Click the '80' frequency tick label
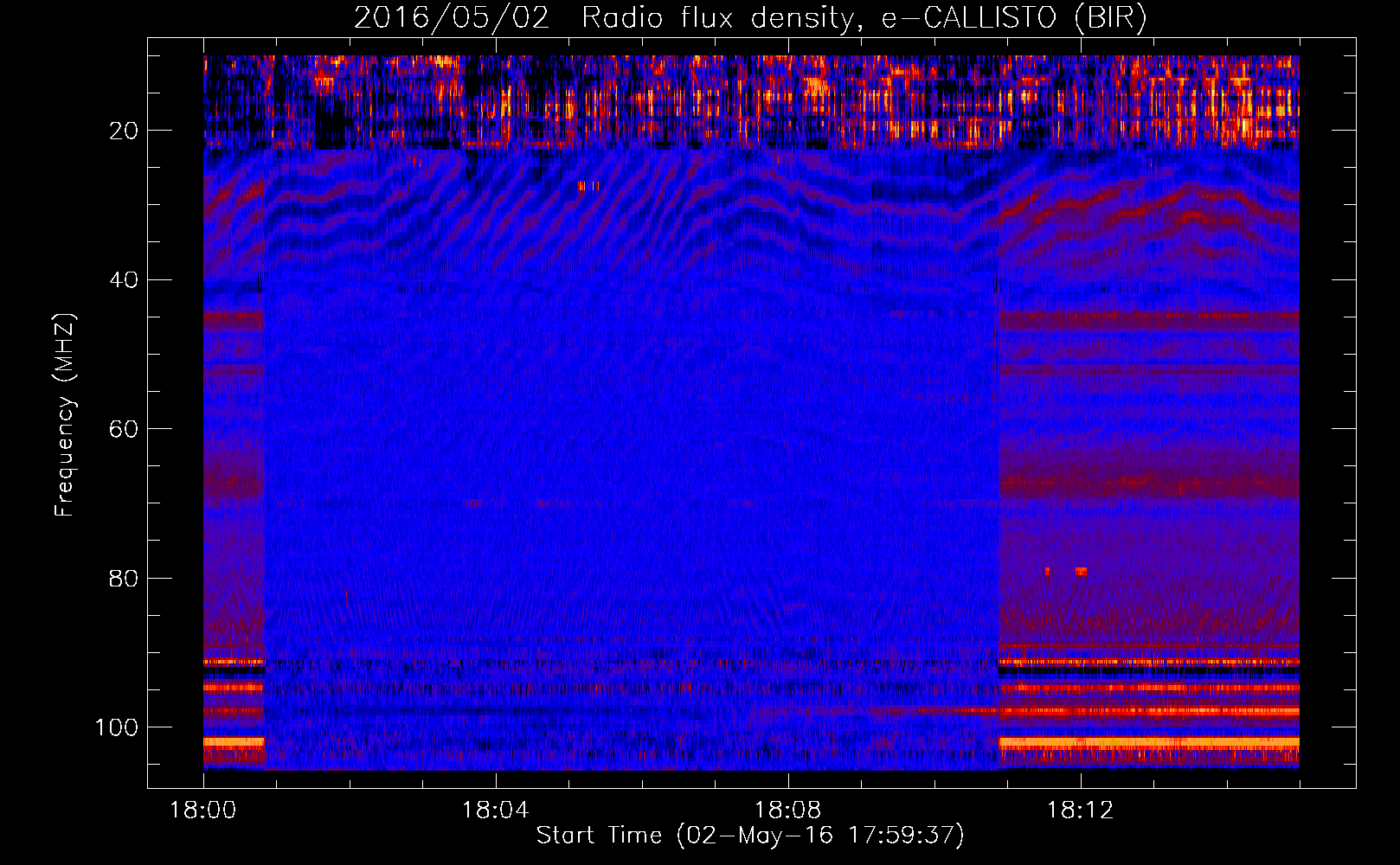This screenshot has width=1400, height=865. [x=124, y=578]
